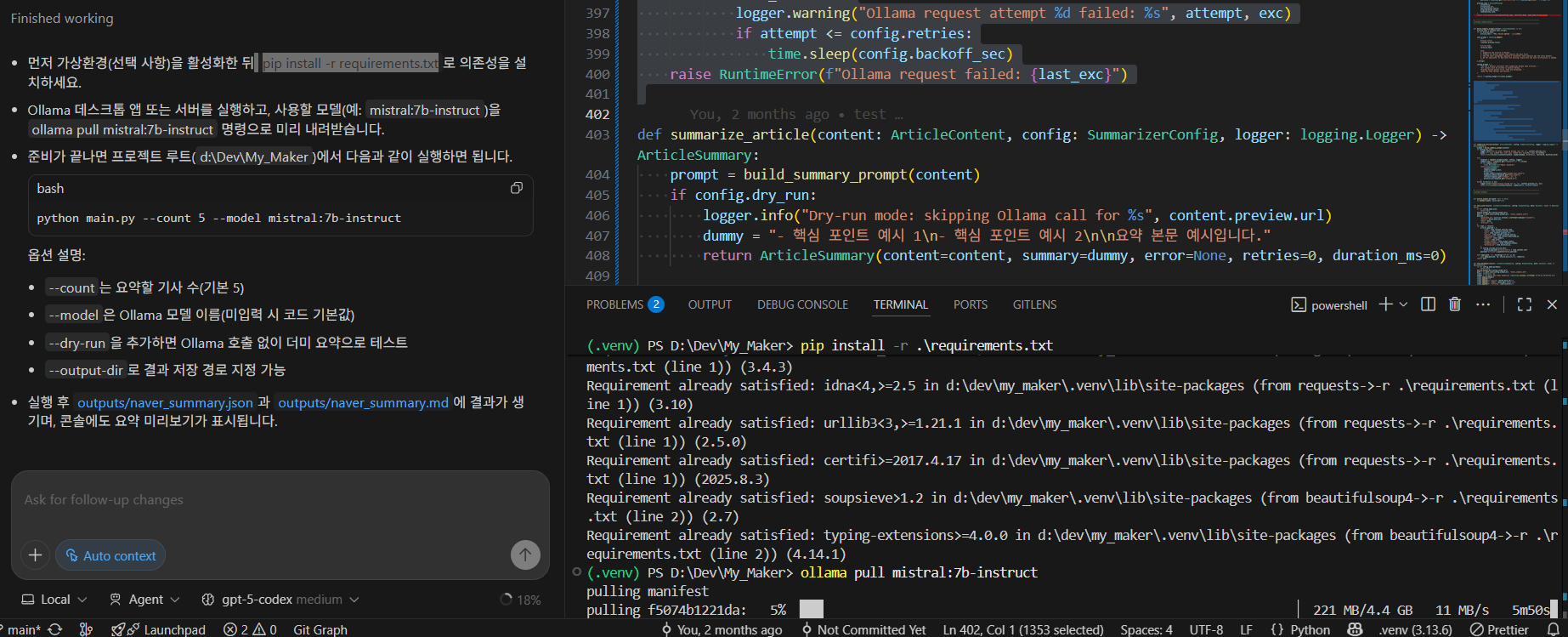Kill terminal with trash icon
The height and width of the screenshot is (637, 1568).
1455,304
